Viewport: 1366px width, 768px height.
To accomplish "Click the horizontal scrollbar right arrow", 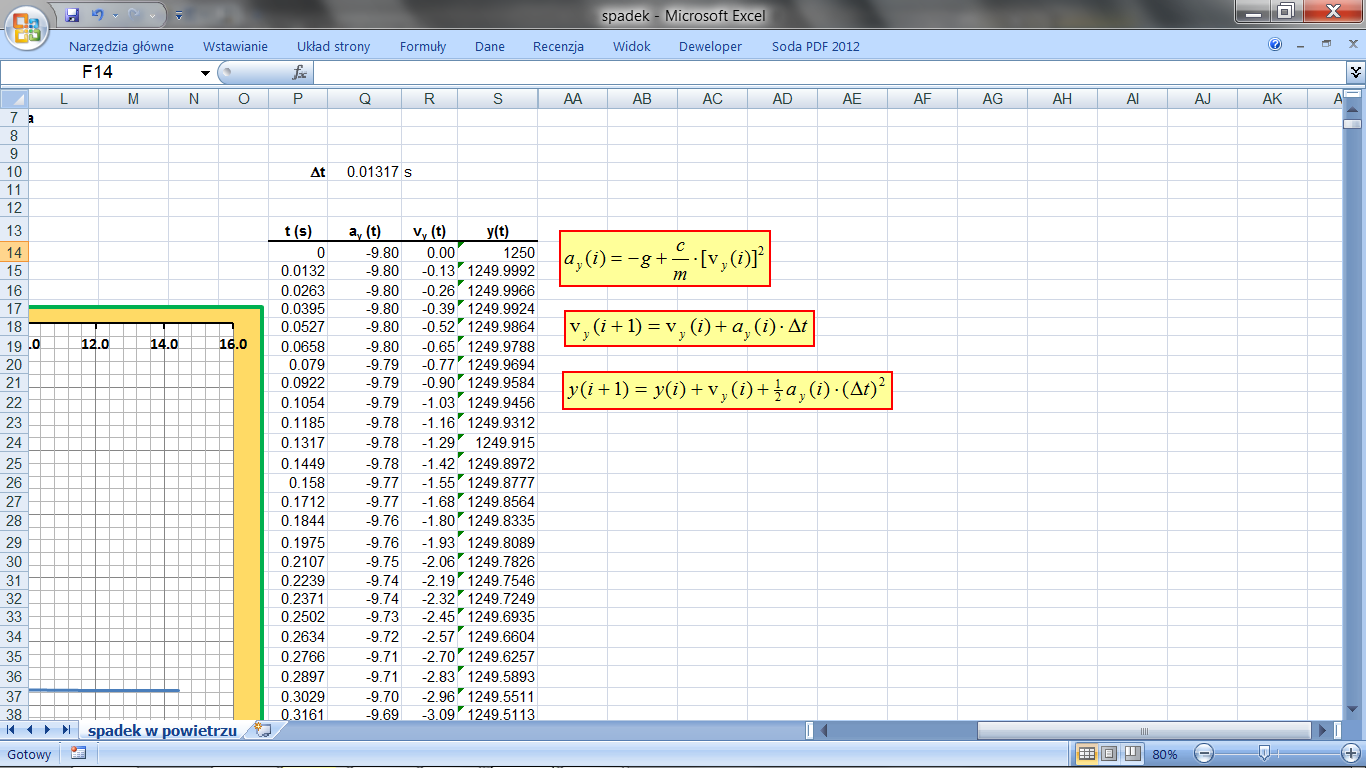I will [1324, 731].
